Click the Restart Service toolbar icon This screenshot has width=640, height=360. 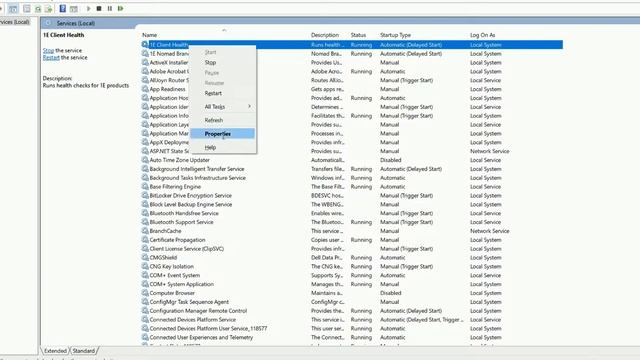click(120, 8)
